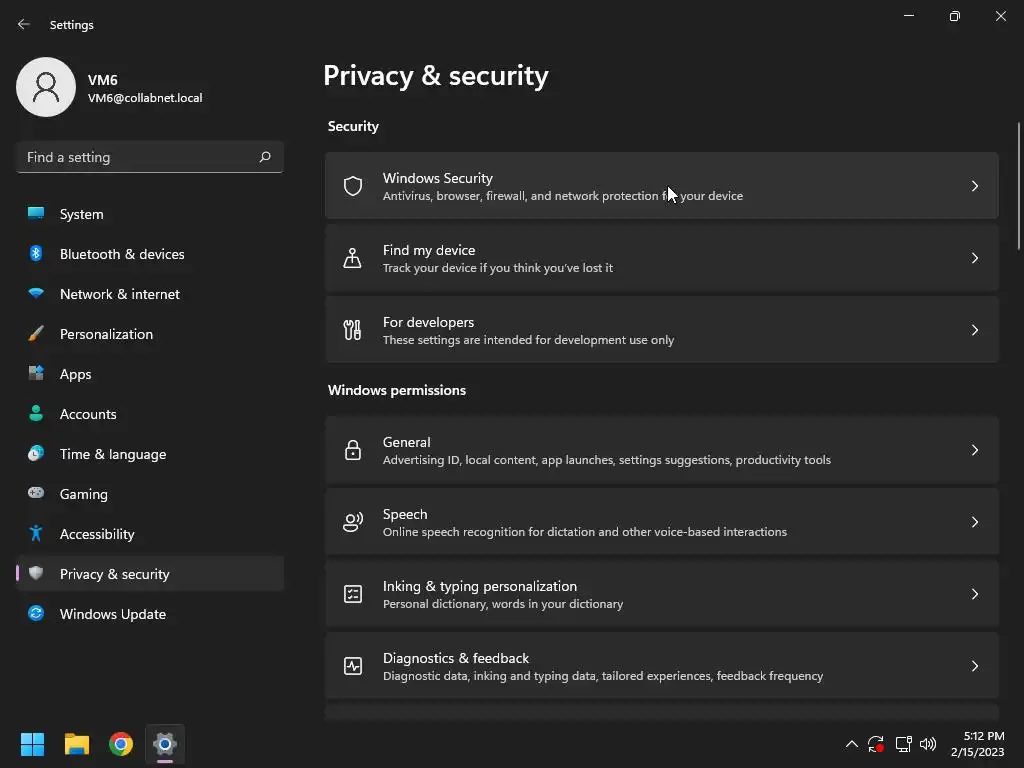
Task: Open the General row chevron
Action: coord(975,450)
